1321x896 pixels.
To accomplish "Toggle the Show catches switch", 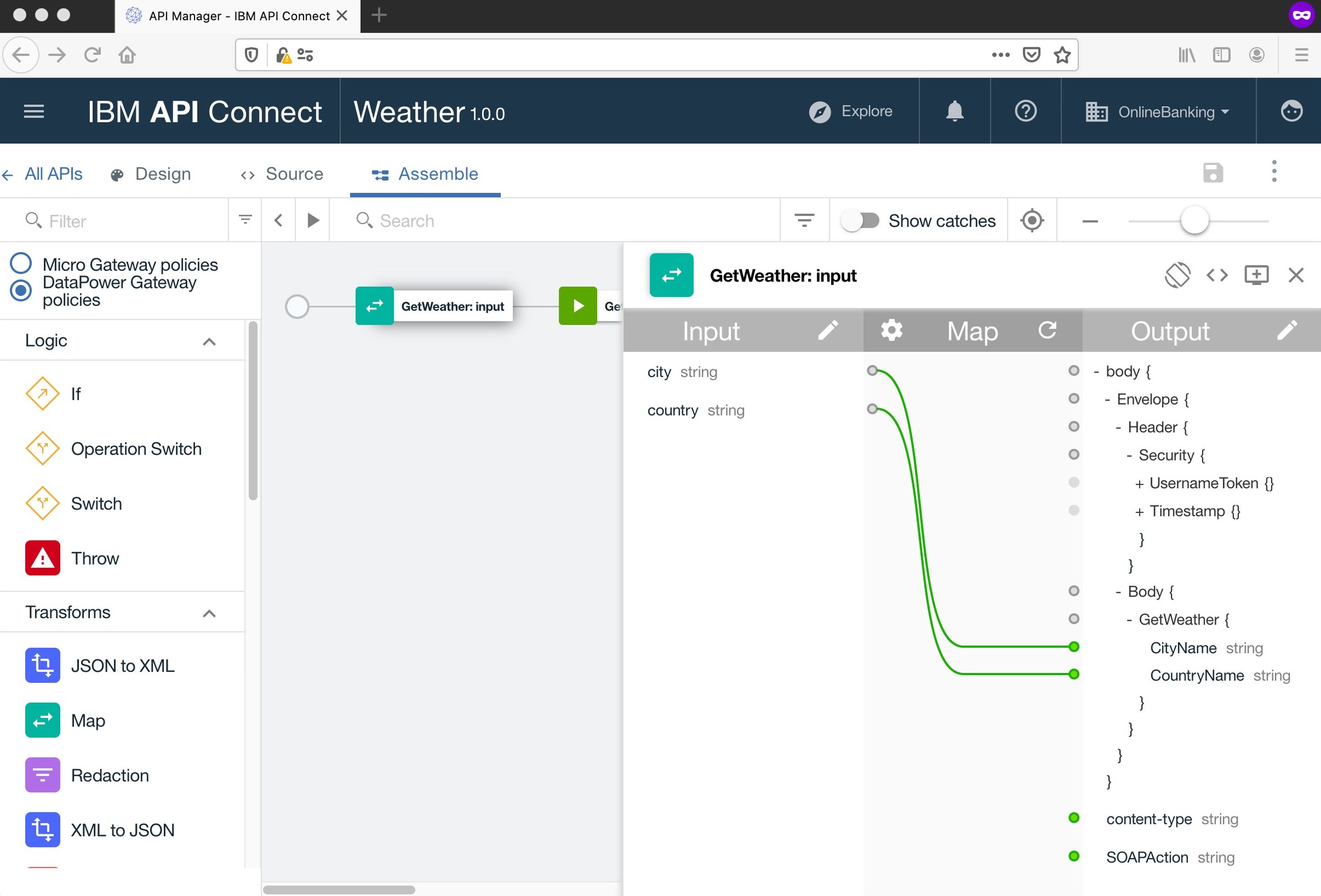I will 860,220.
